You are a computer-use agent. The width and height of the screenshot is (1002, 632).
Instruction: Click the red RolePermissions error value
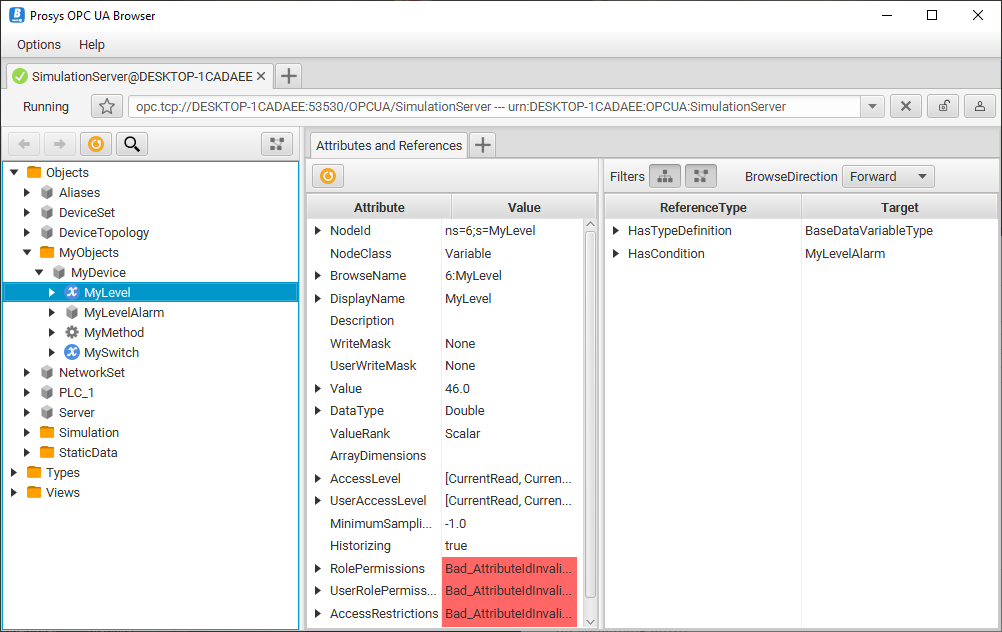pyautogui.click(x=509, y=569)
